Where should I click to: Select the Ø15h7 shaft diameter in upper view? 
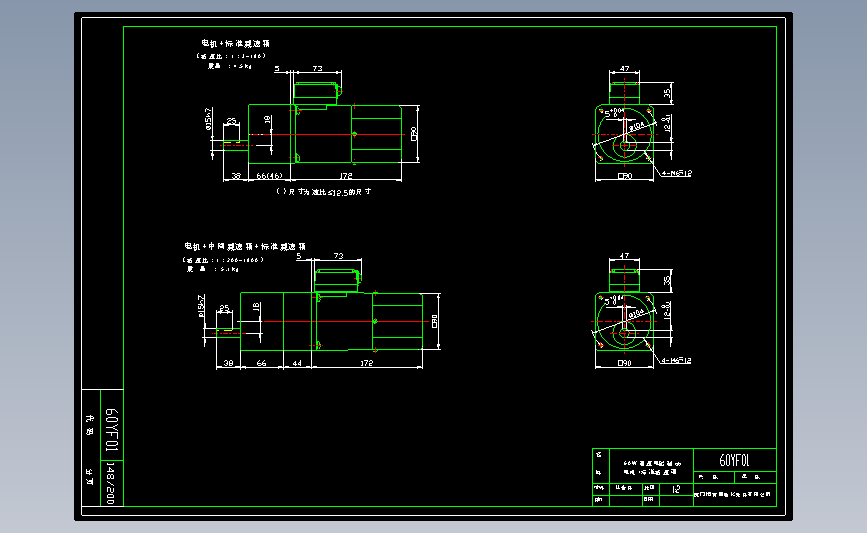[x=208, y=119]
